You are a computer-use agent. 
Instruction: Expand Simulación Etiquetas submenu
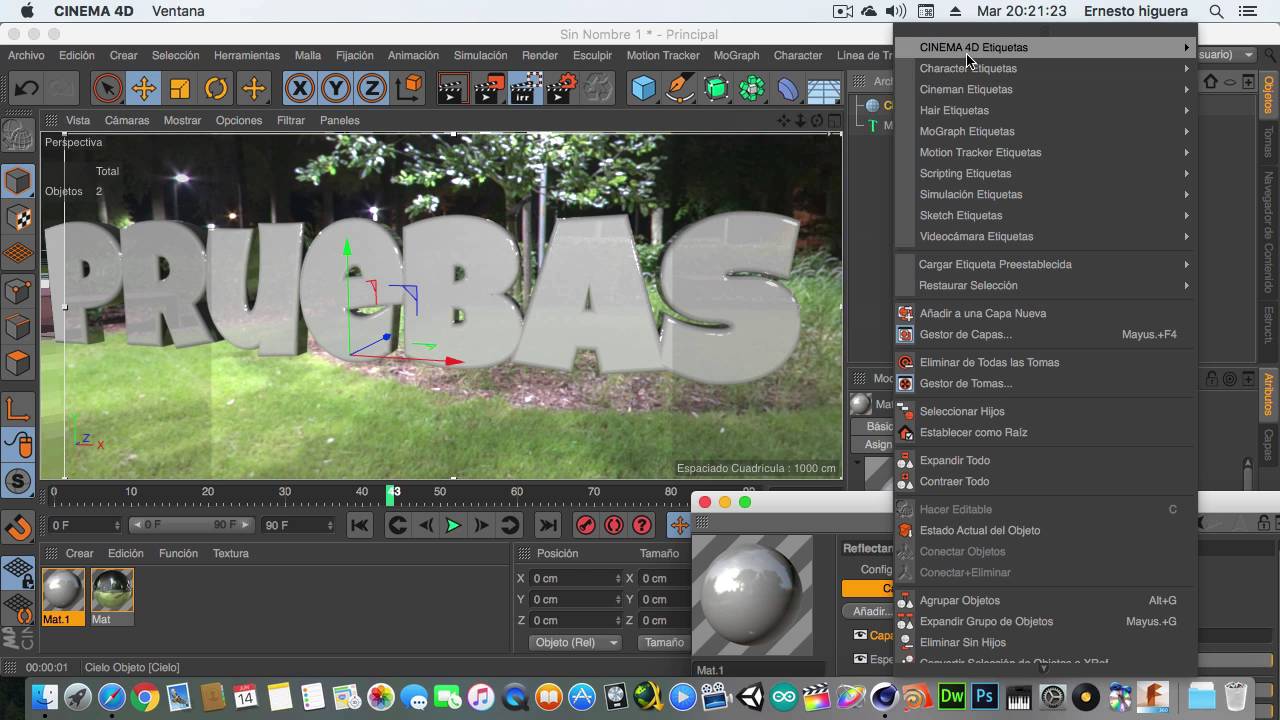point(1045,194)
